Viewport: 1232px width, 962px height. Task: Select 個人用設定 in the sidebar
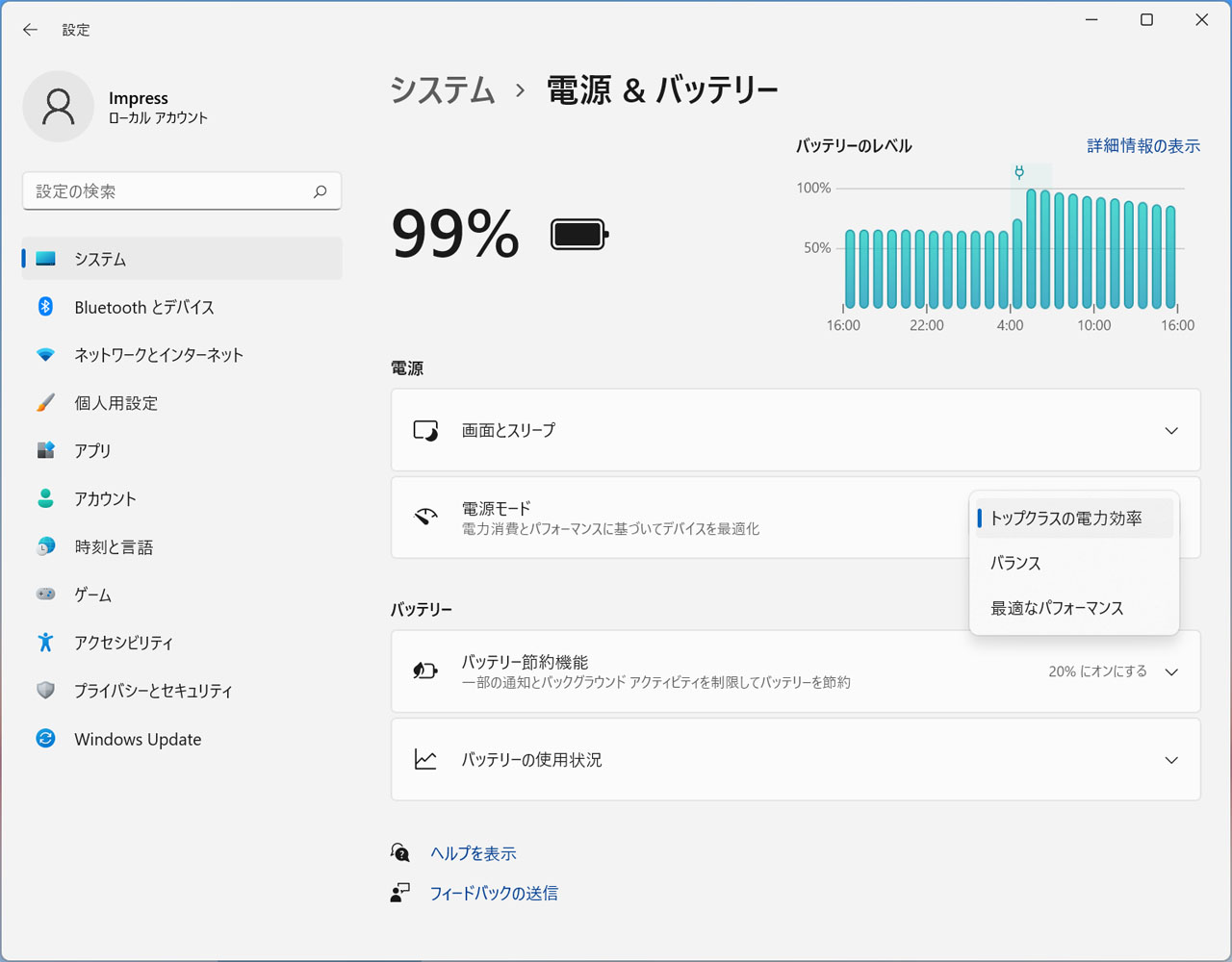[x=115, y=403]
